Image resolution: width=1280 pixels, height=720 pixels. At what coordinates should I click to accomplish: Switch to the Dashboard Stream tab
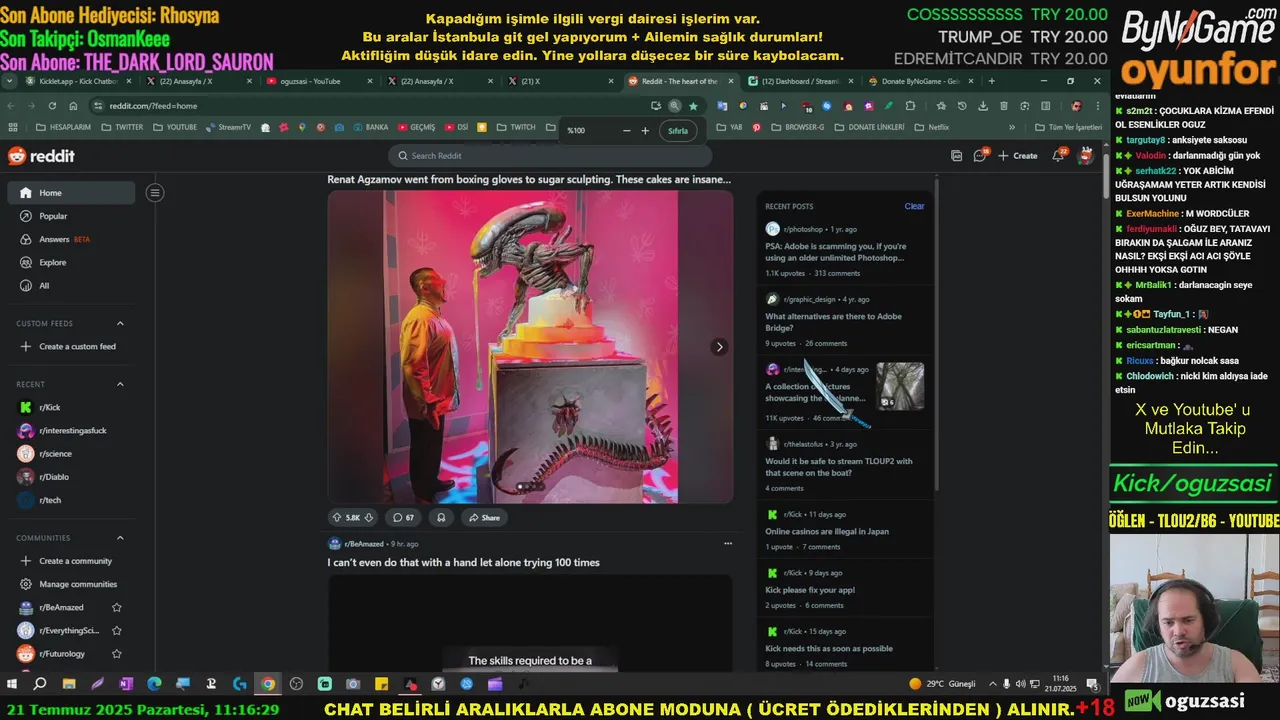coord(799,81)
